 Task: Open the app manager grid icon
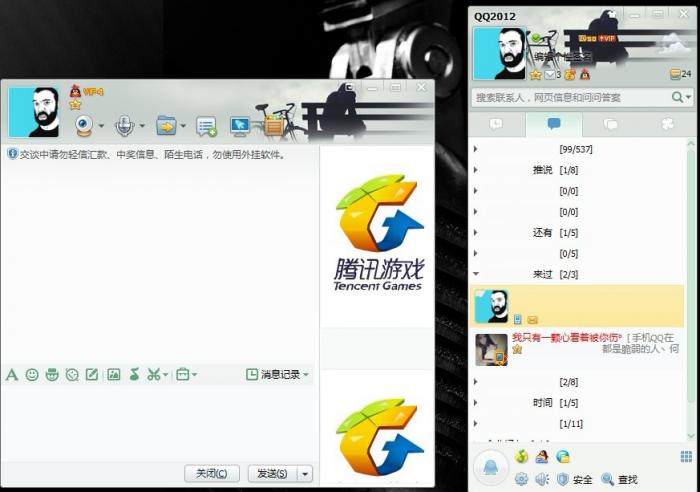[x=686, y=457]
